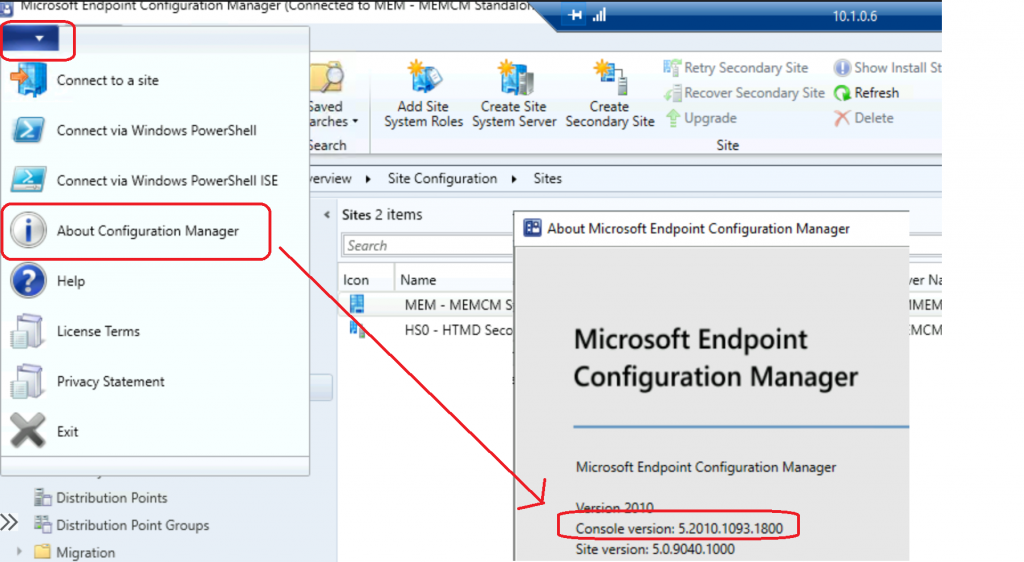Click Site version 5.0.9040.1000 text

(x=655, y=550)
